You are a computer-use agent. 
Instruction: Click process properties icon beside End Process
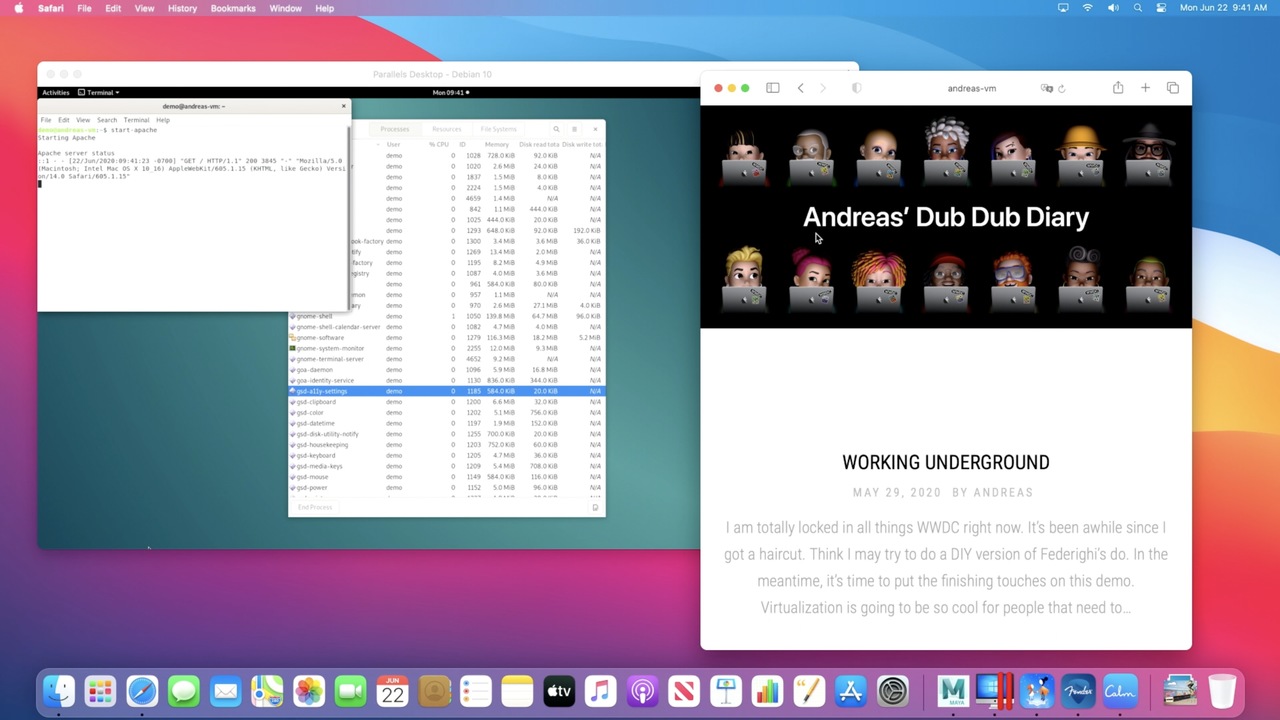pos(595,507)
